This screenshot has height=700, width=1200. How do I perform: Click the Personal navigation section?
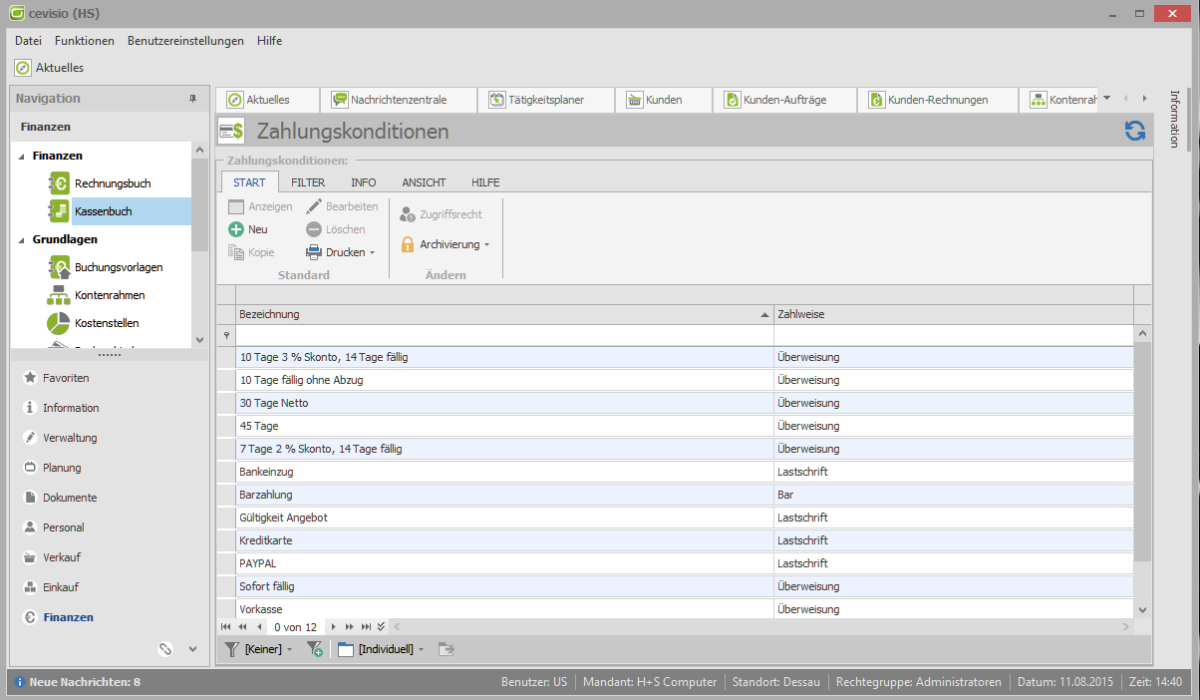coord(63,528)
